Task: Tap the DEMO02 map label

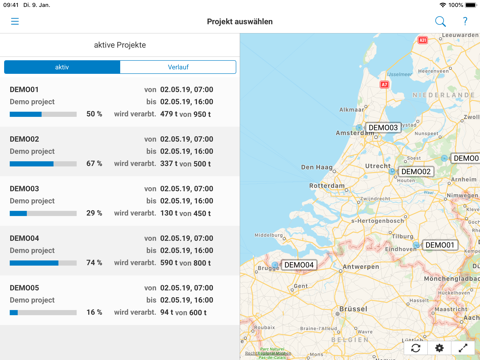Action: click(x=416, y=171)
